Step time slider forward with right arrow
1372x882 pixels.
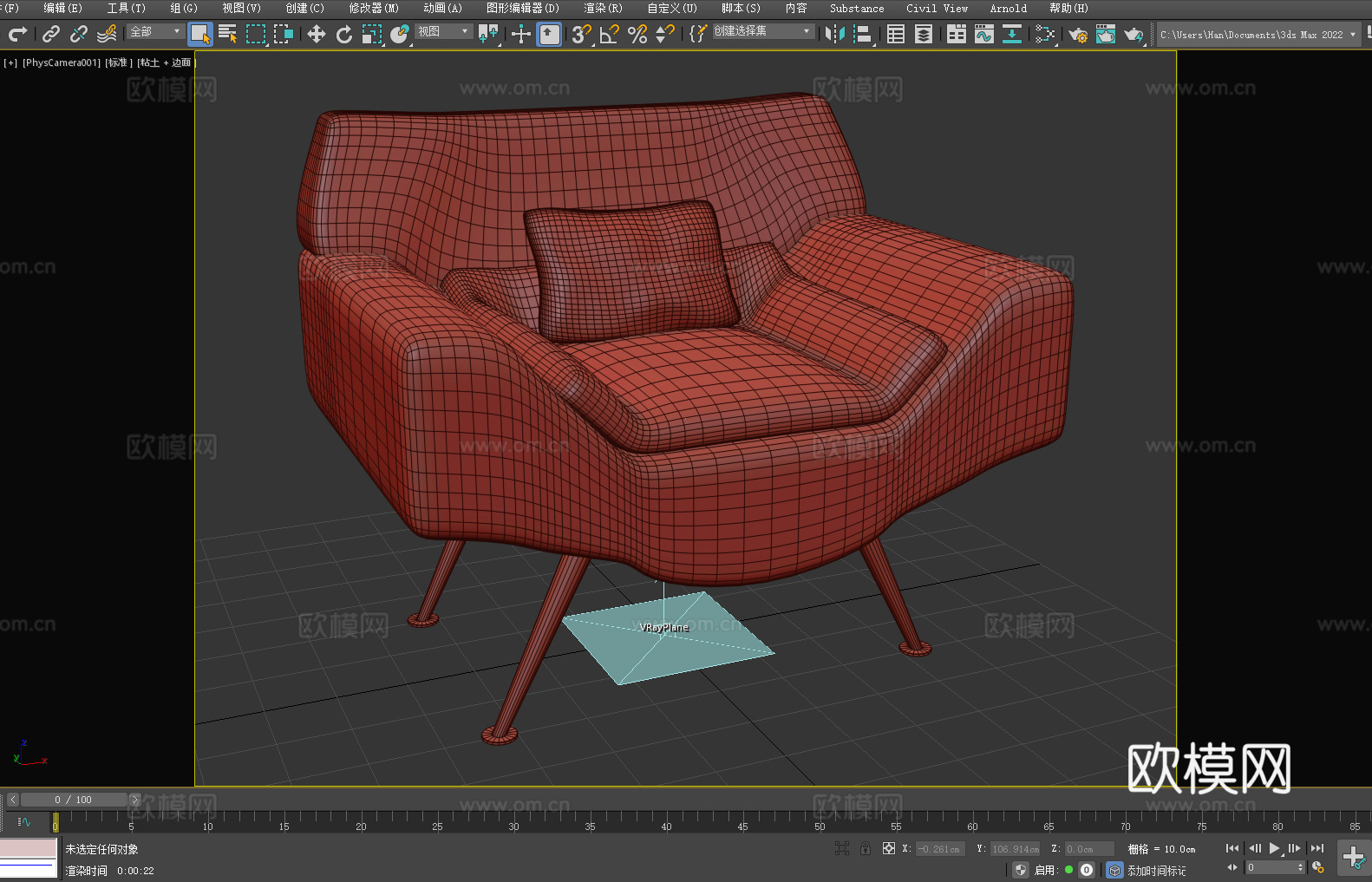coord(134,800)
